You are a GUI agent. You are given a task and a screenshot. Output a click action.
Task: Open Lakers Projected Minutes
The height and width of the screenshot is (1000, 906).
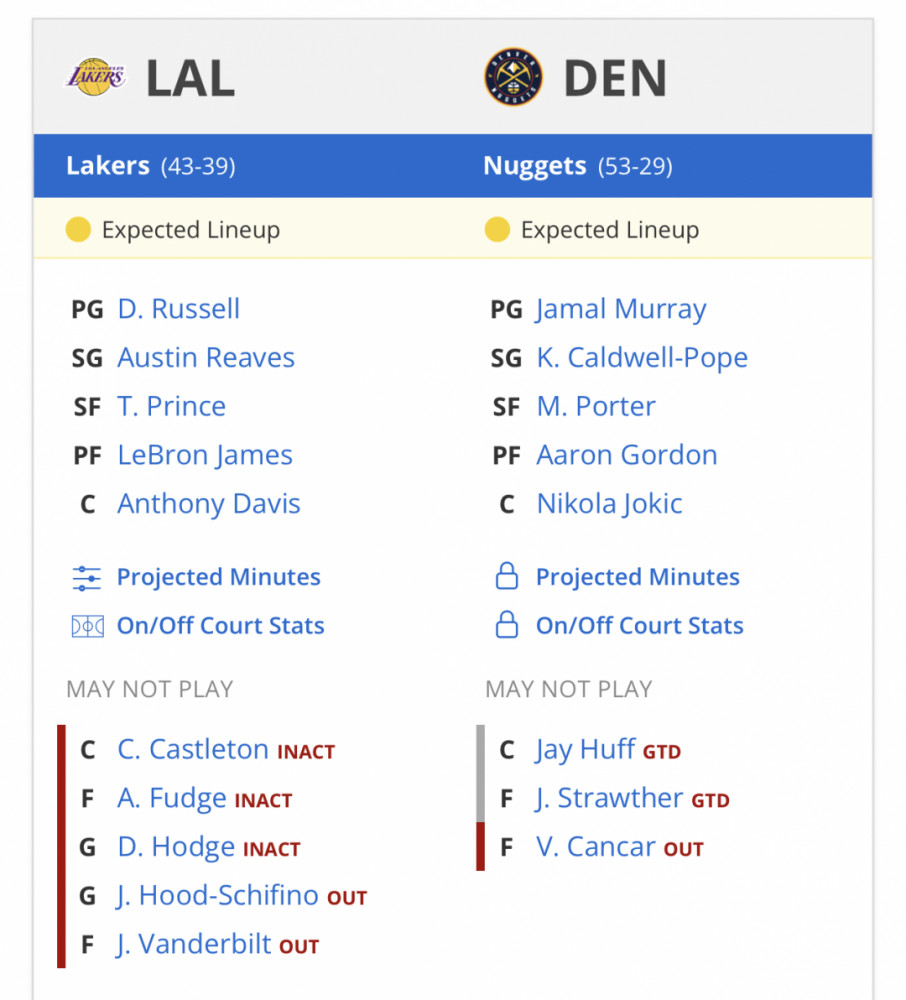pyautogui.click(x=219, y=577)
